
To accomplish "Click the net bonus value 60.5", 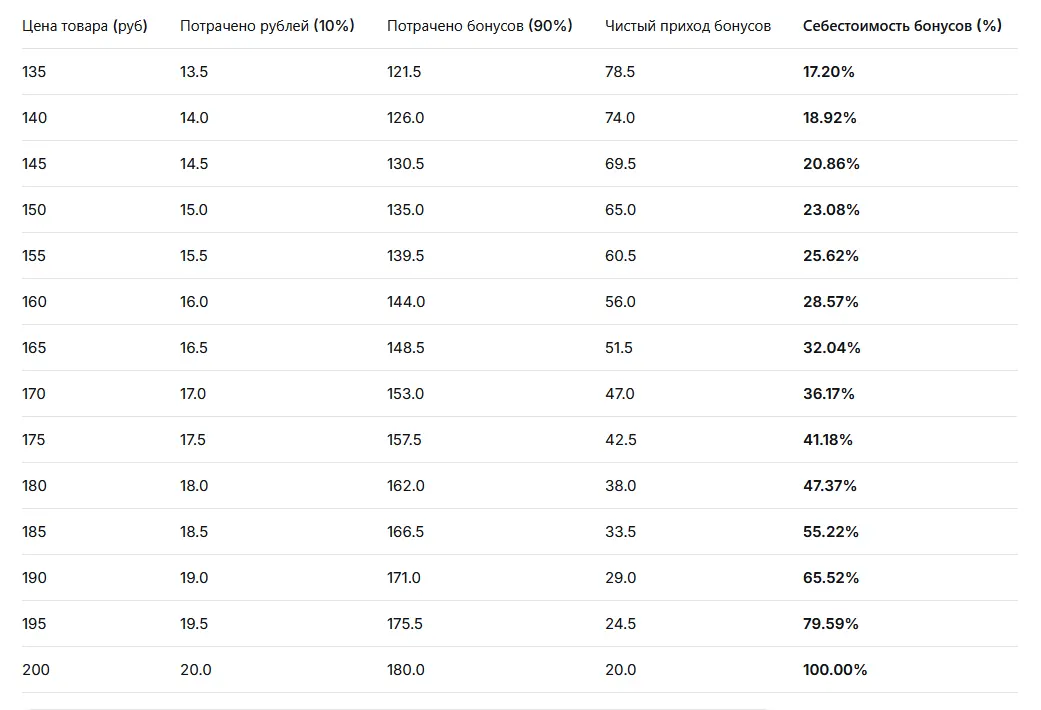I will (x=620, y=256).
